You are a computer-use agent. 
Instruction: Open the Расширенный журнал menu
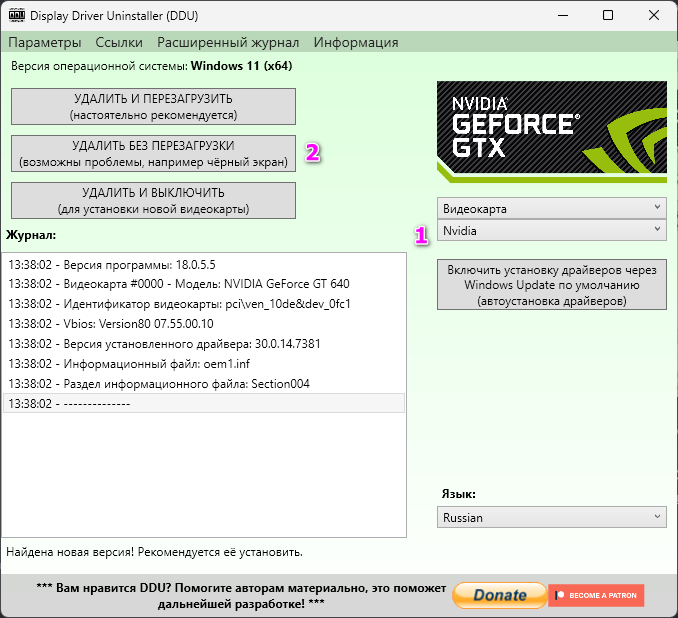click(228, 42)
